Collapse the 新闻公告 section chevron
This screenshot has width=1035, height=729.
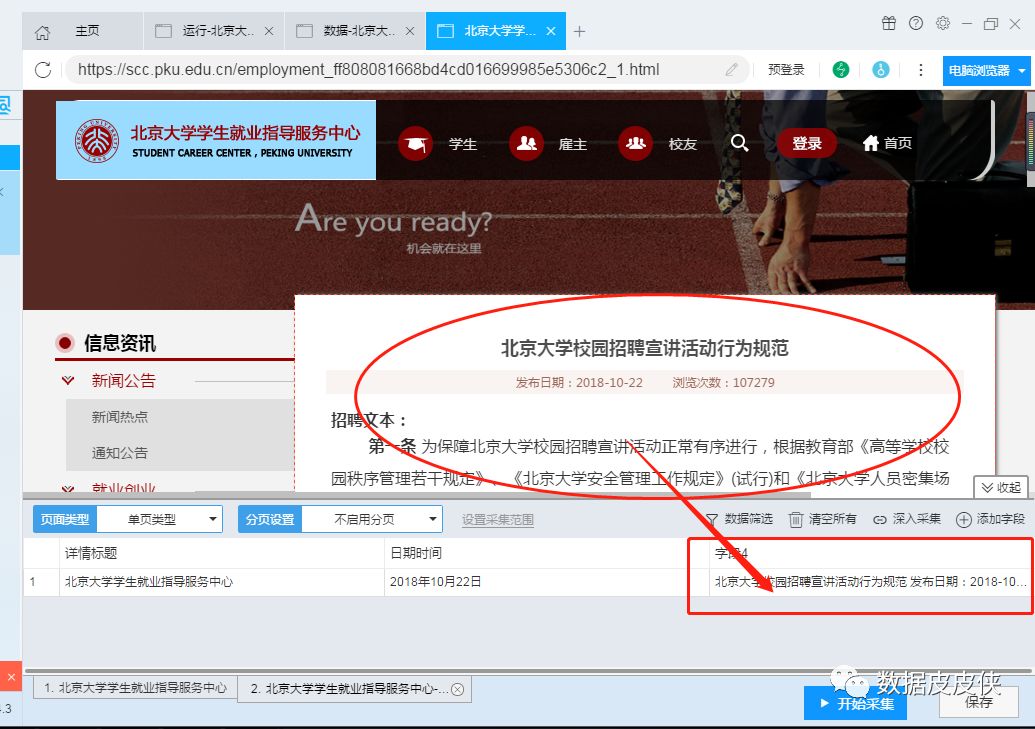(67, 380)
